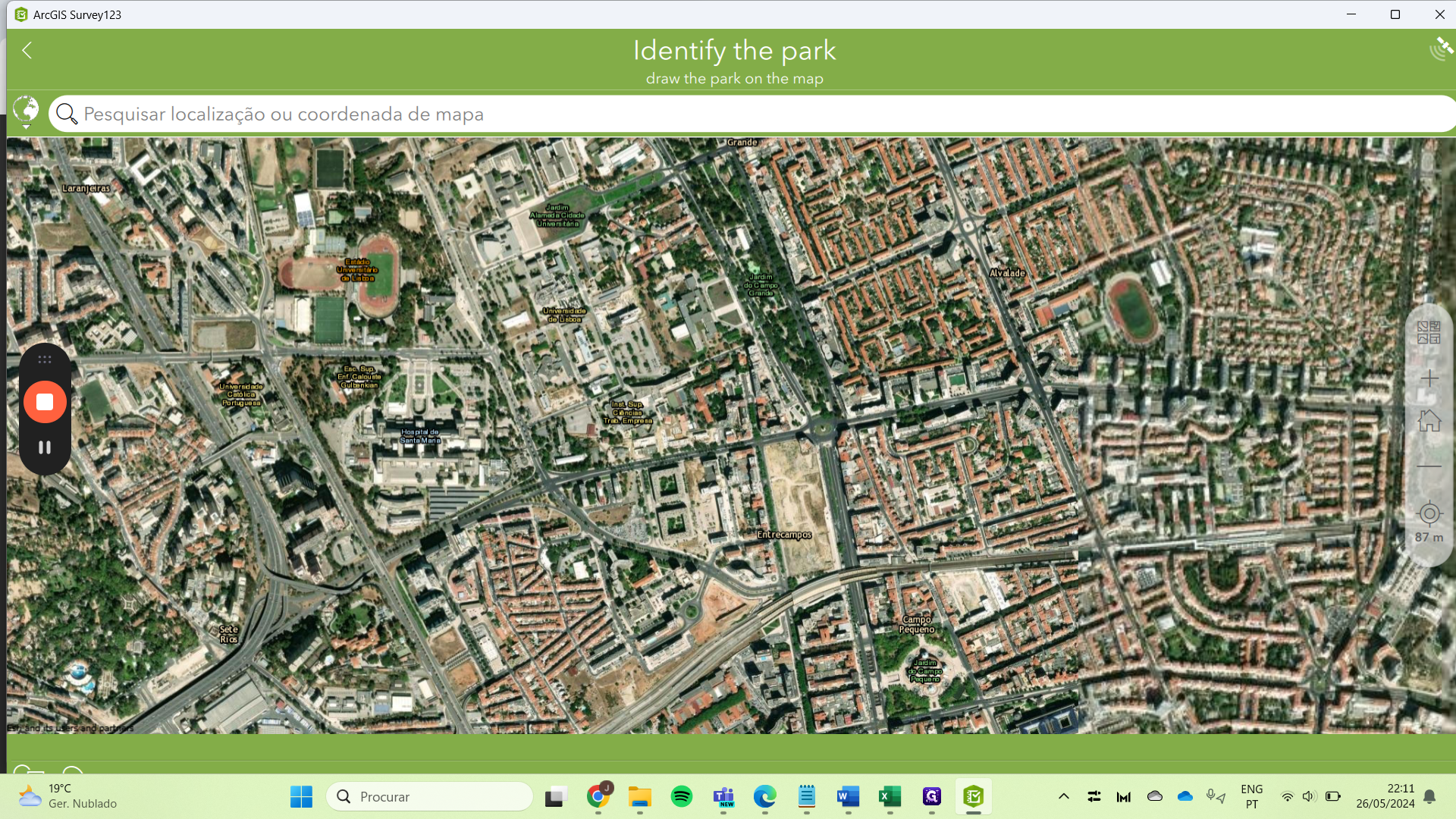This screenshot has width=1456, height=819.
Task: Open the globe map type selector
Action: pos(27,111)
